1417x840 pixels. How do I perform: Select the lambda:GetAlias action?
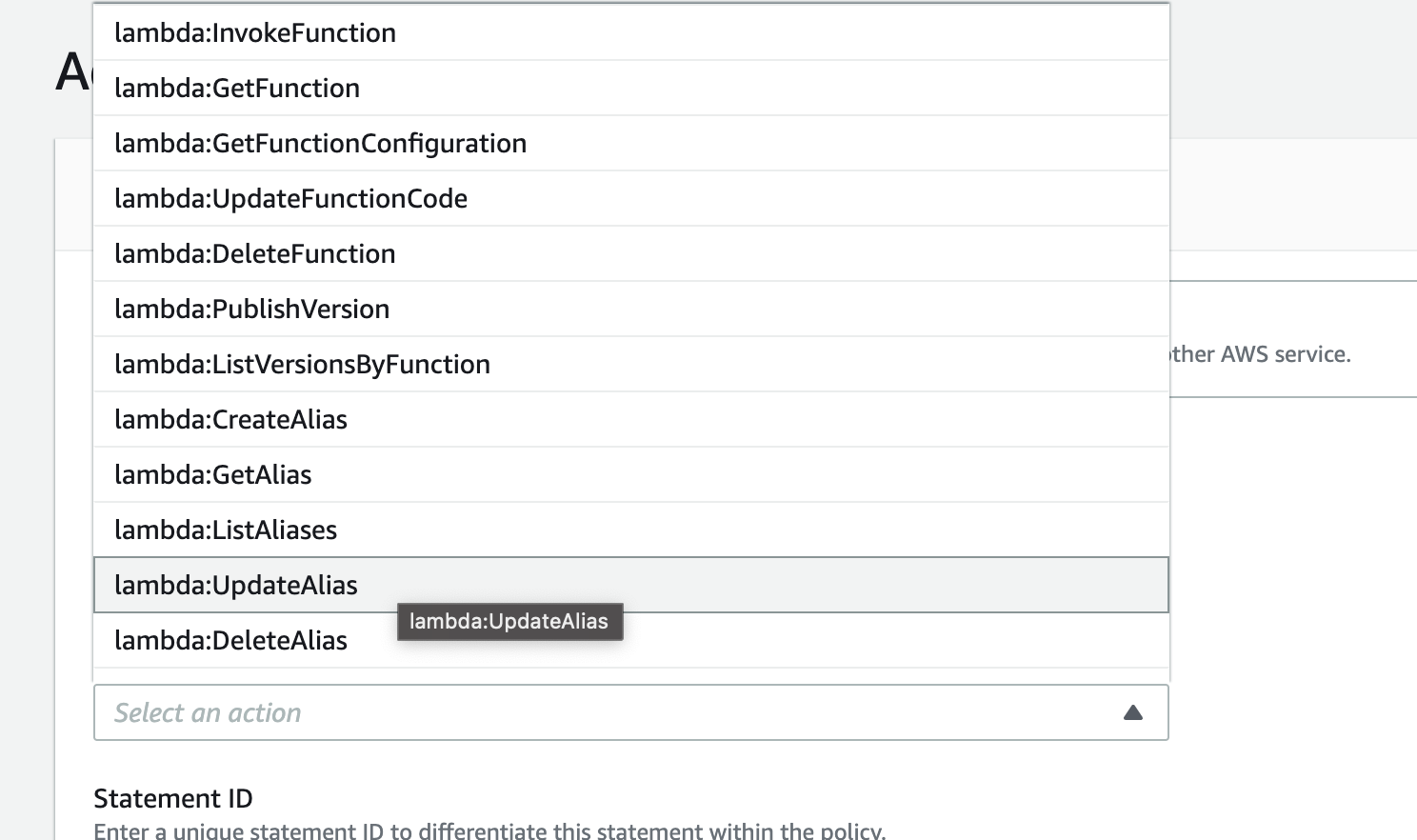[212, 475]
